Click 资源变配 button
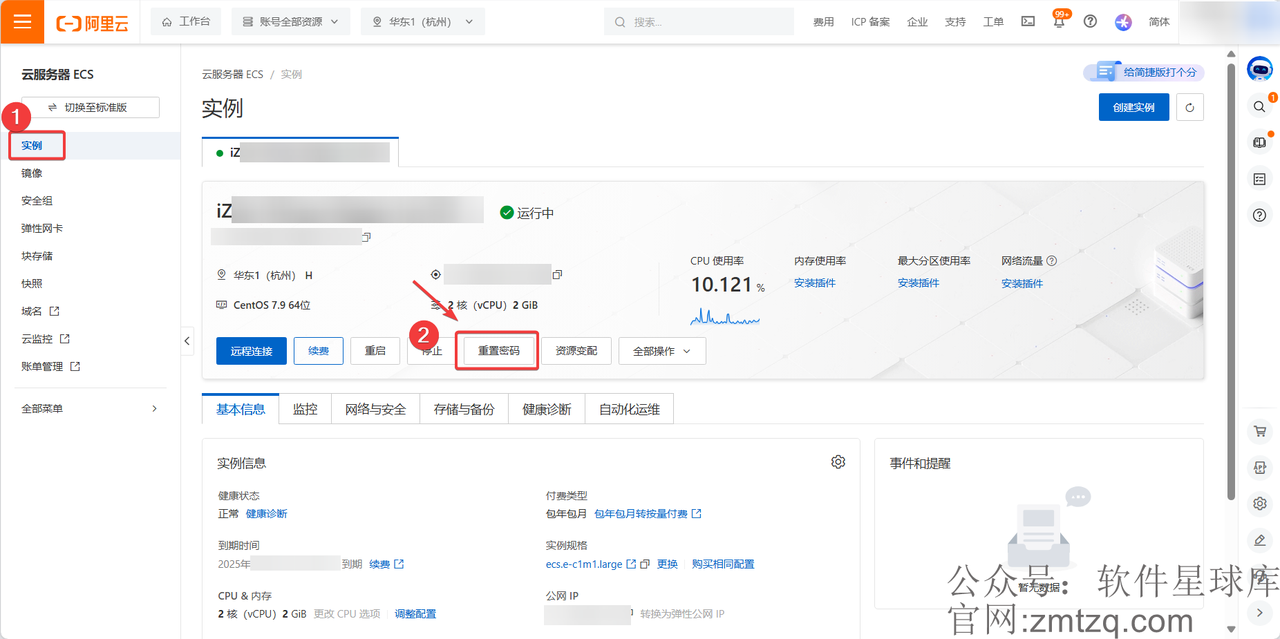The image size is (1280, 639). (576, 351)
